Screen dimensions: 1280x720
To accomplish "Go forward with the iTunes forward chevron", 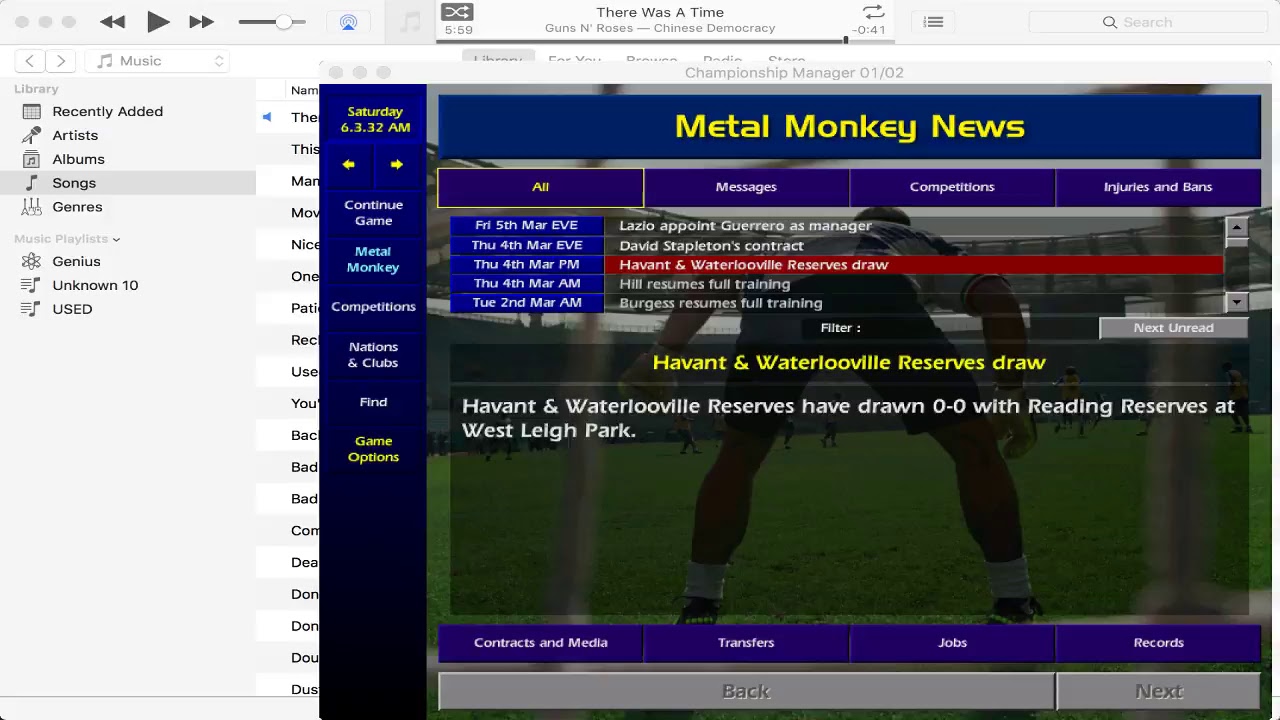I will click(x=61, y=61).
